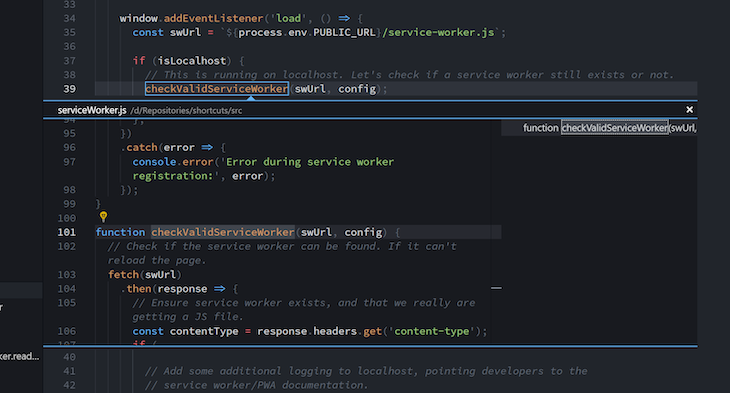
Task: Click the lightbulb quick fix icon
Action: (x=103, y=216)
